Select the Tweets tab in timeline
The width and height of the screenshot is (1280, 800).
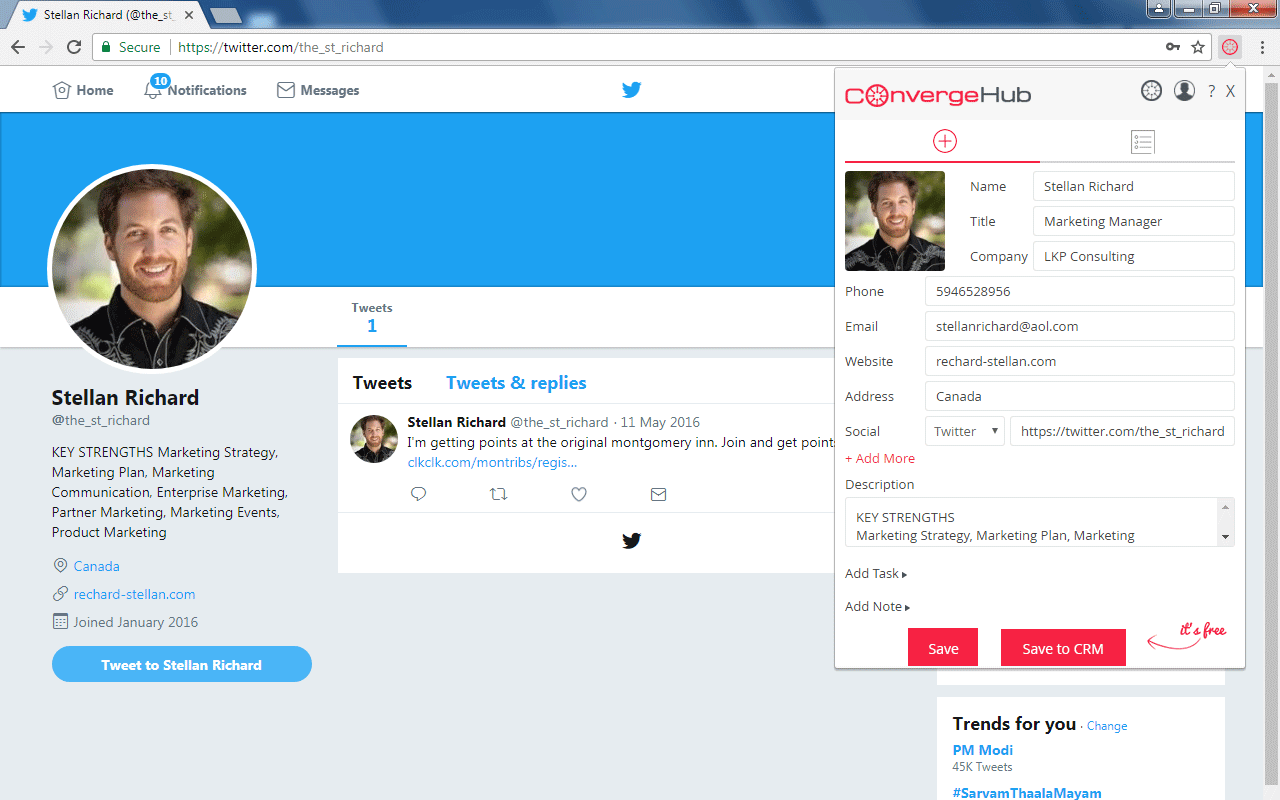pyautogui.click(x=382, y=383)
